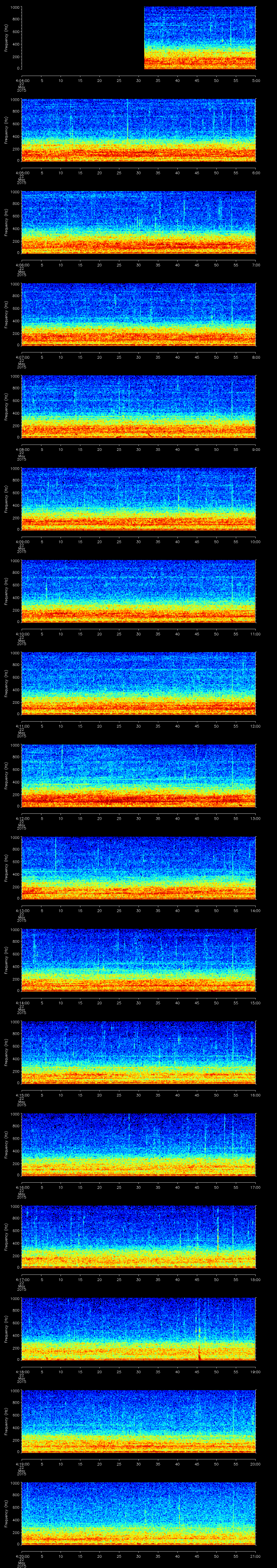Click the '21:00' end time label

tap(256, 1556)
